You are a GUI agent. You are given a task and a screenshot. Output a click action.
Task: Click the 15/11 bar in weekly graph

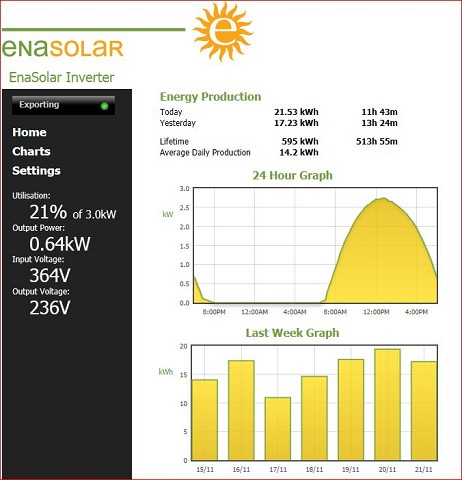coord(205,420)
